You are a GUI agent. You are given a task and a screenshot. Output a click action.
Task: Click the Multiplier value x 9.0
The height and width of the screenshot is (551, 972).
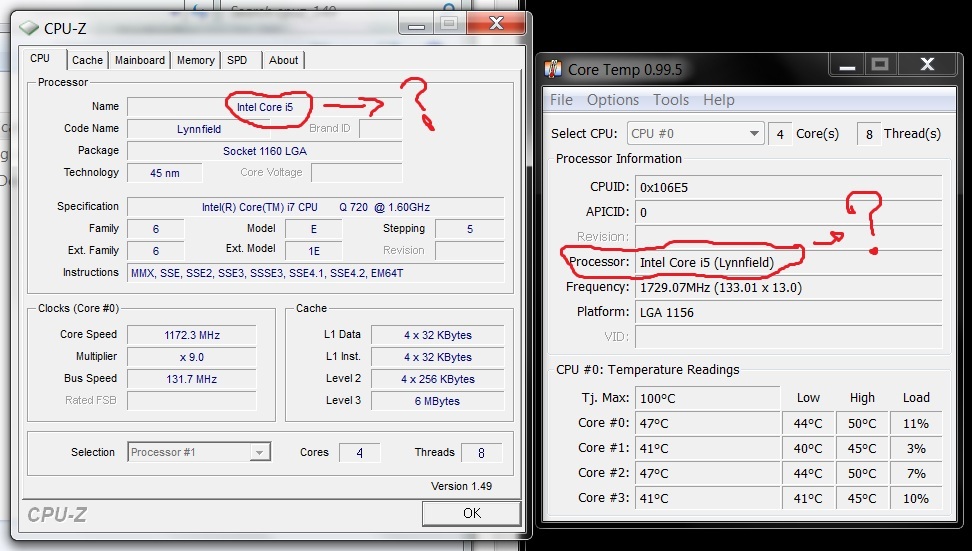point(192,358)
